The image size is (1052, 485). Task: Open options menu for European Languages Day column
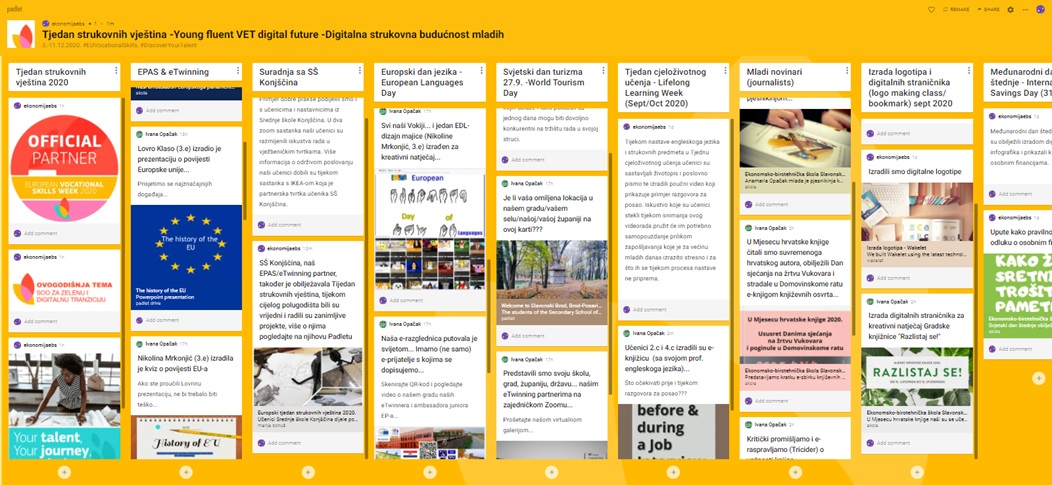point(481,70)
